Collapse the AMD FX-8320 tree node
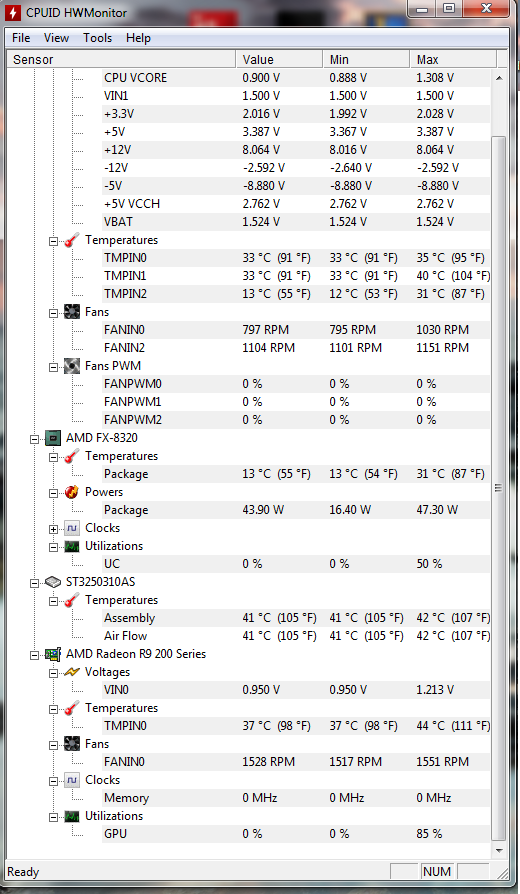The height and width of the screenshot is (894, 520). [x=34, y=439]
